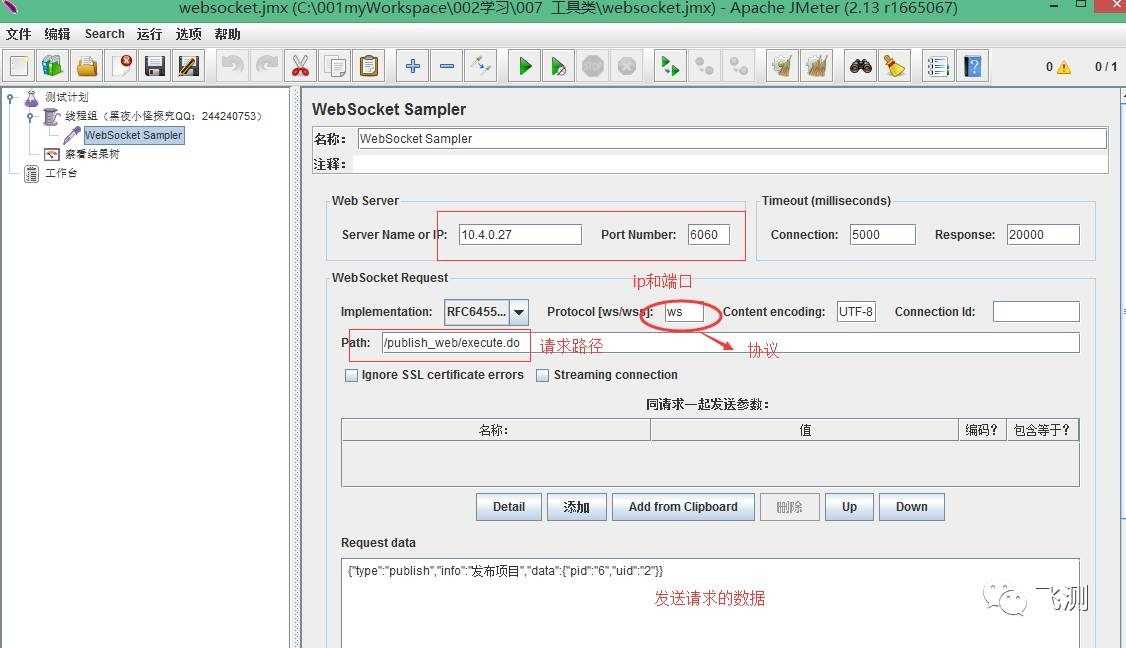This screenshot has width=1126, height=648.
Task: Click Connection timeout field
Action: pyautogui.click(x=883, y=235)
